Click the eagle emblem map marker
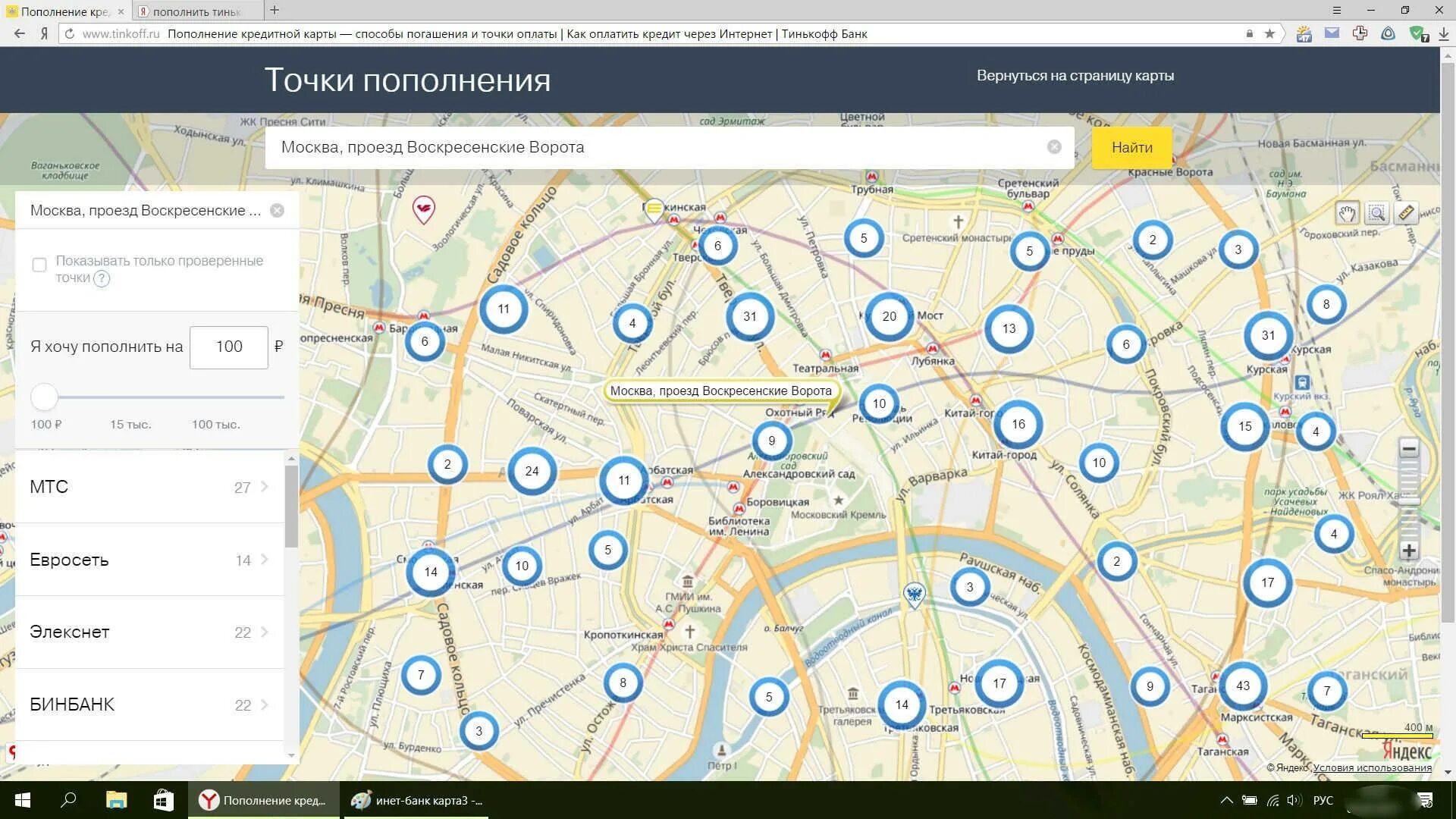The width and height of the screenshot is (1456, 819). (915, 595)
